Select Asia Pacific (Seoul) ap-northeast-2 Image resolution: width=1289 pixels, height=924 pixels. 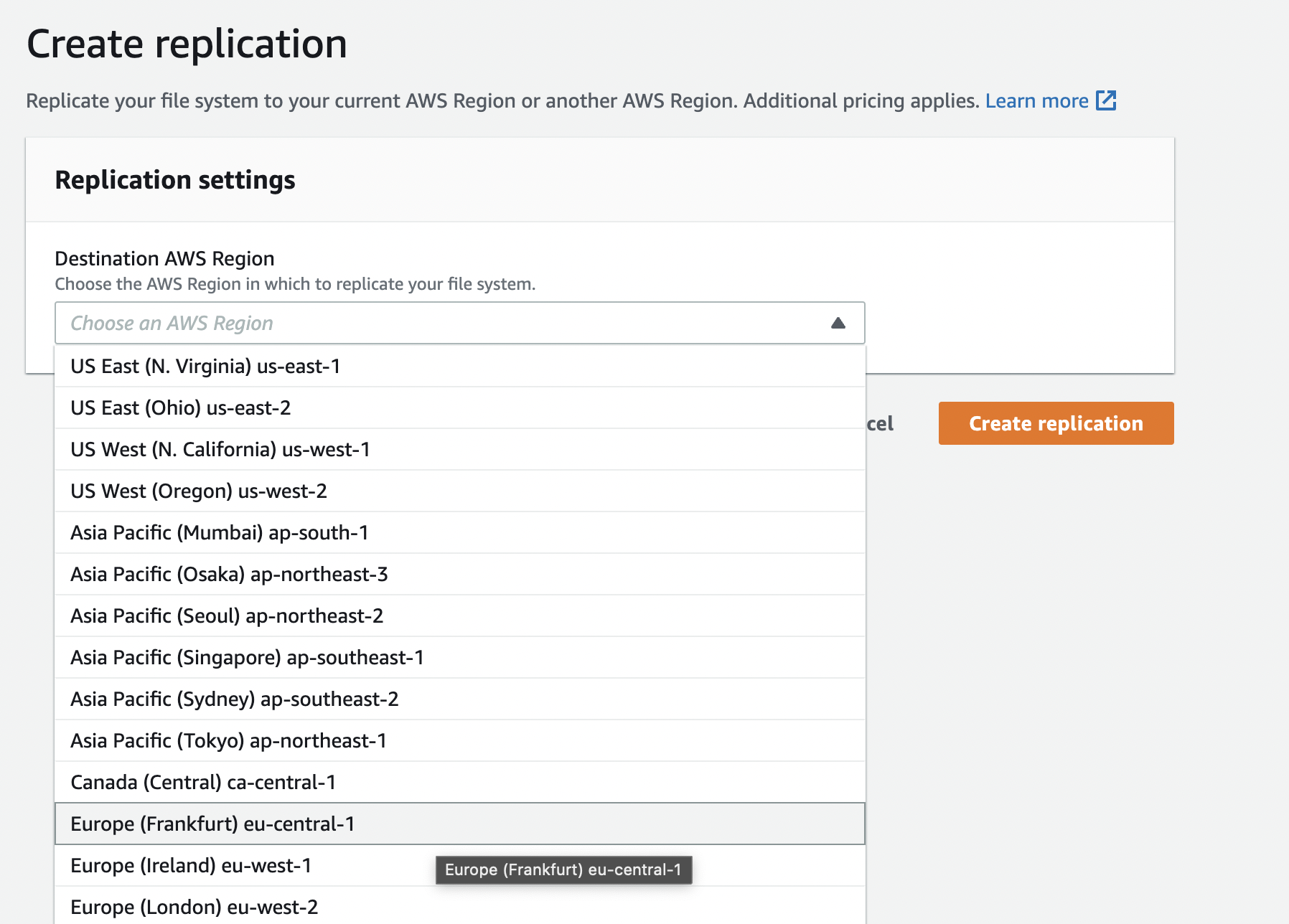460,616
